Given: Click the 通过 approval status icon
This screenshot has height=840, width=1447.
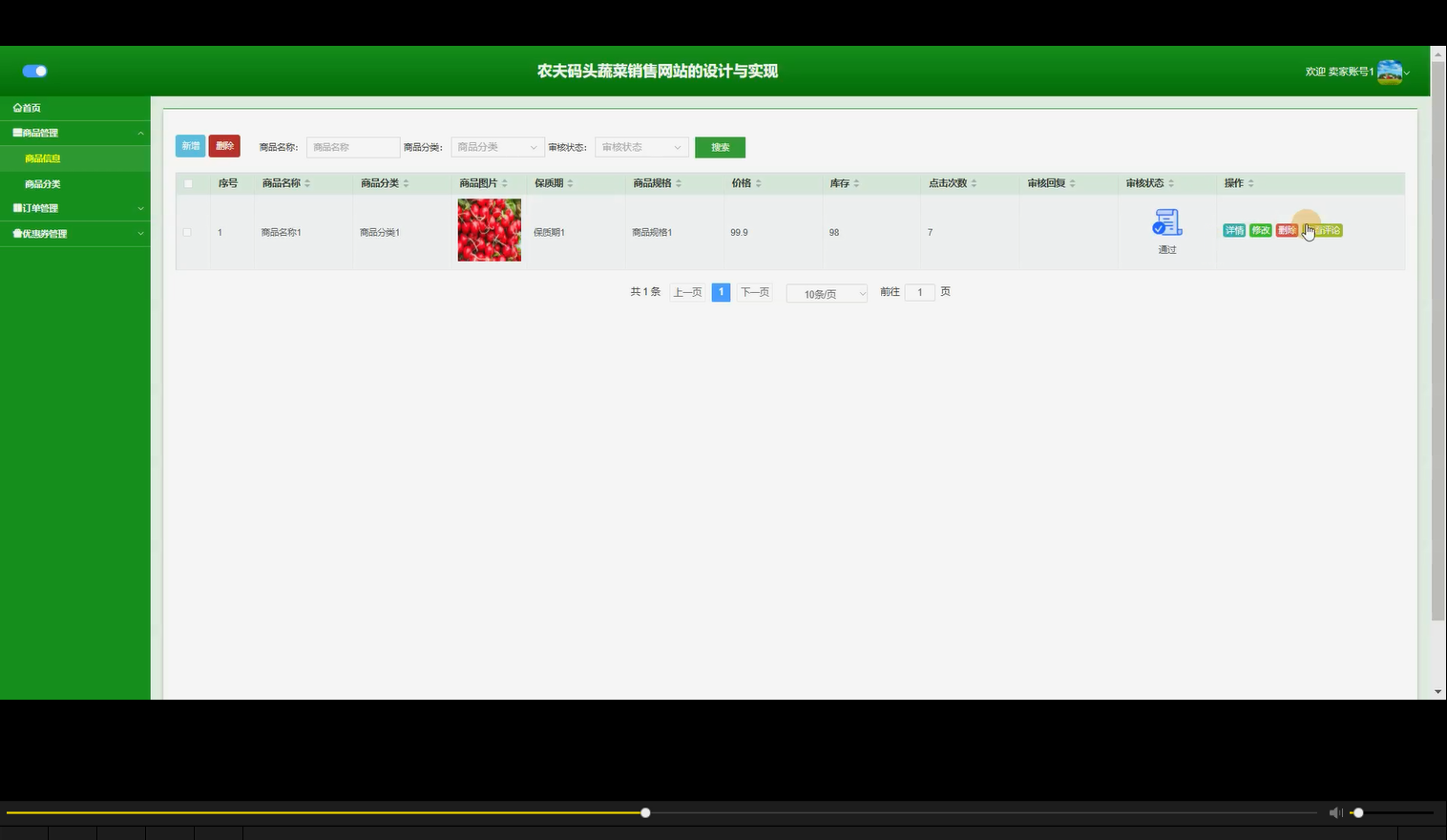Looking at the screenshot, I should pyautogui.click(x=1166, y=222).
